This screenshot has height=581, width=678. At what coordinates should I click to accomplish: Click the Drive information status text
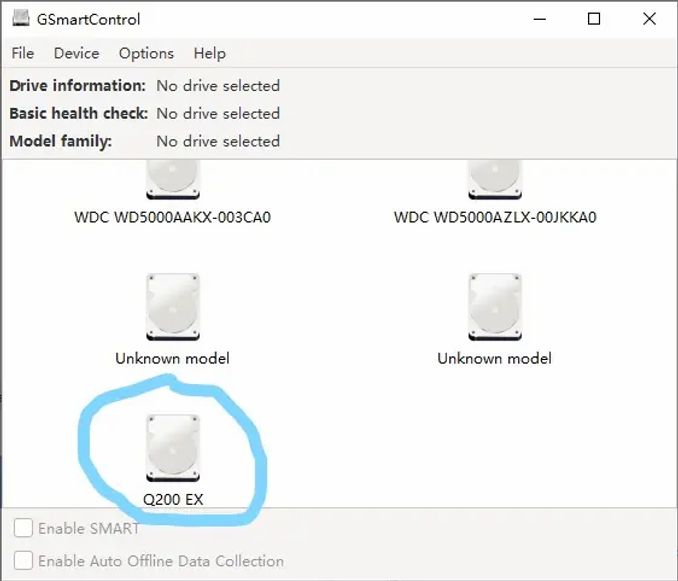click(x=218, y=86)
